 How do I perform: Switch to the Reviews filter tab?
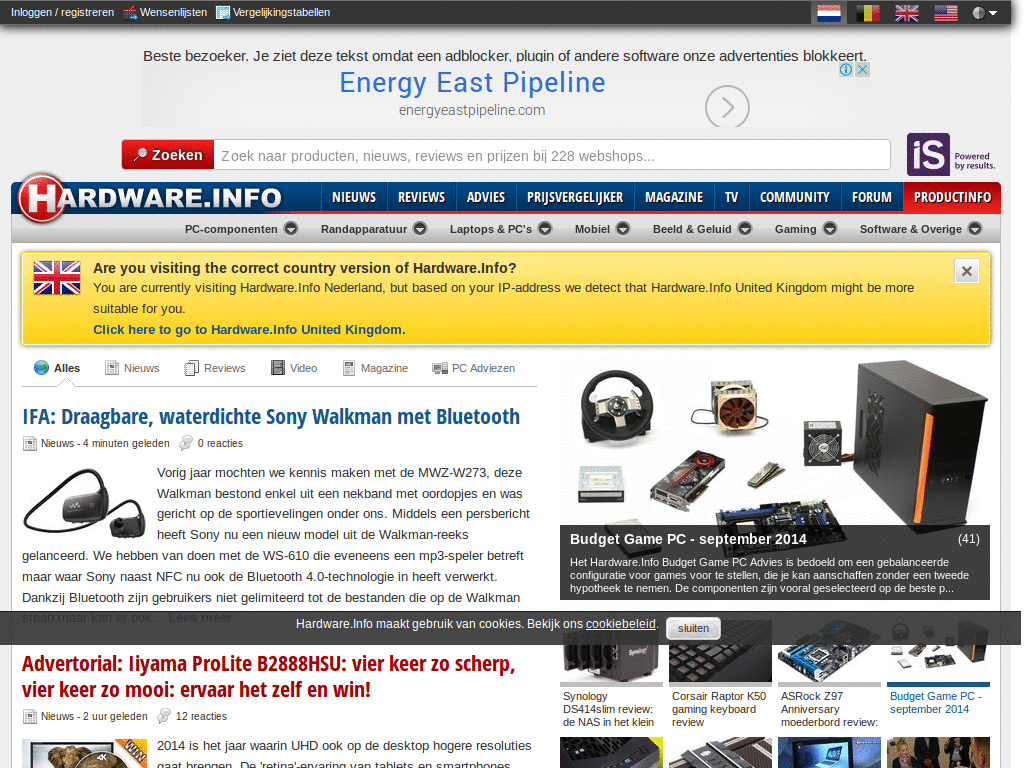click(215, 368)
